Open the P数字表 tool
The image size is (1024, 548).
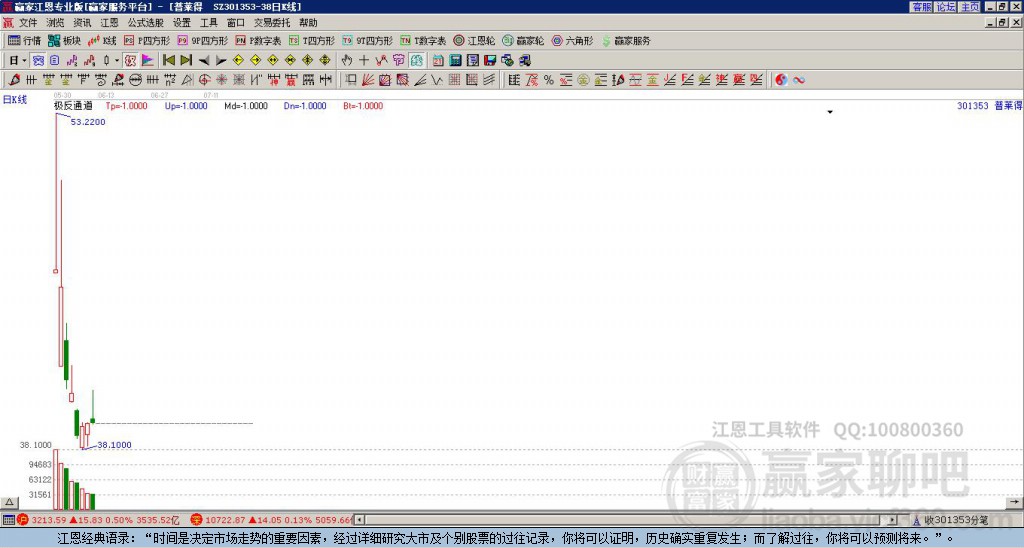tap(258, 40)
